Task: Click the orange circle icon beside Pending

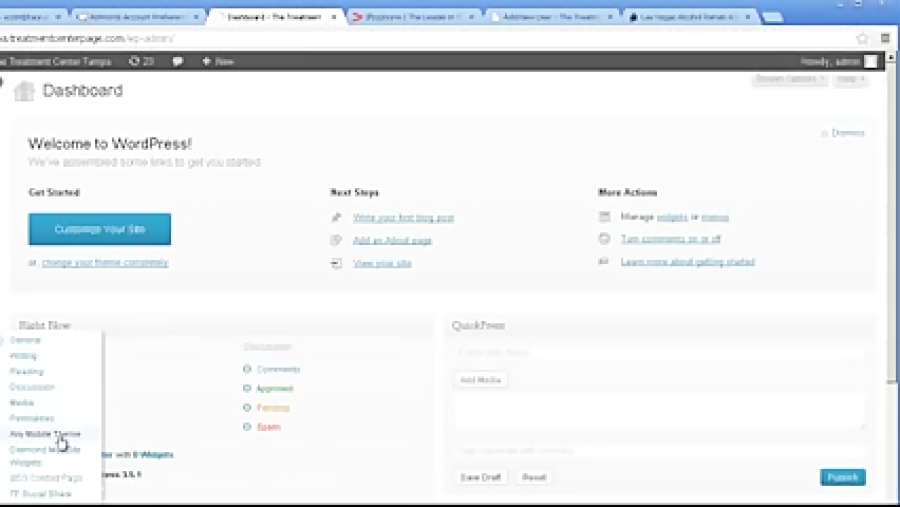Action: point(247,407)
